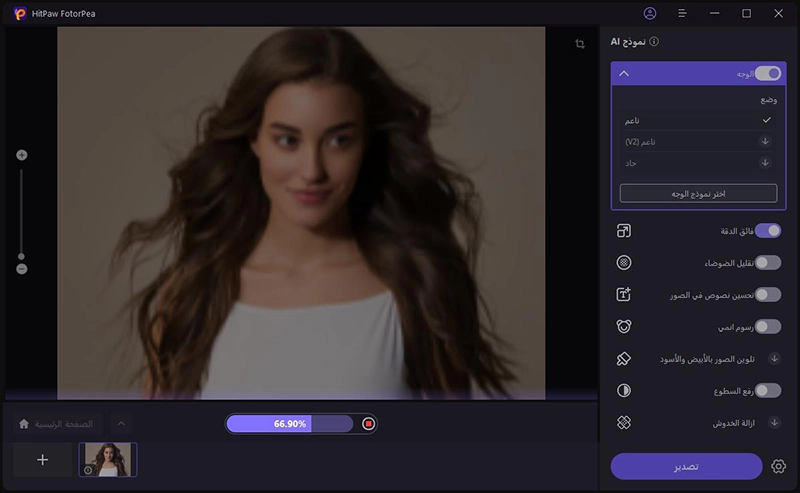Viewport: 800px width, 493px height.
Task: Click the info icon beside نموذج AI
Action: [x=654, y=42]
